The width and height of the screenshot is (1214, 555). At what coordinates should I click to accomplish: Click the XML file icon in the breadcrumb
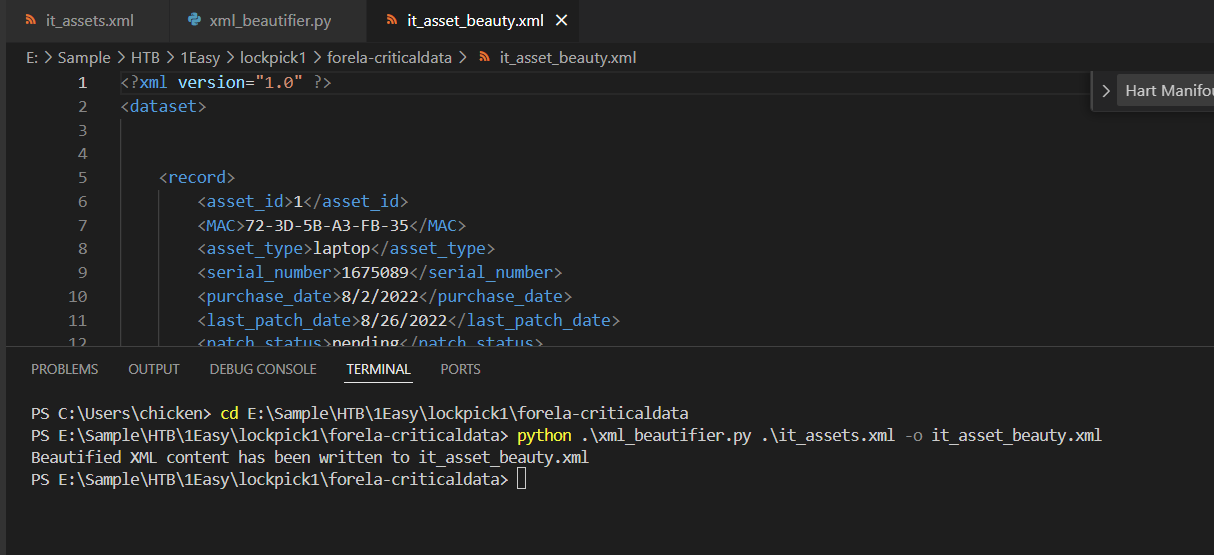click(484, 58)
